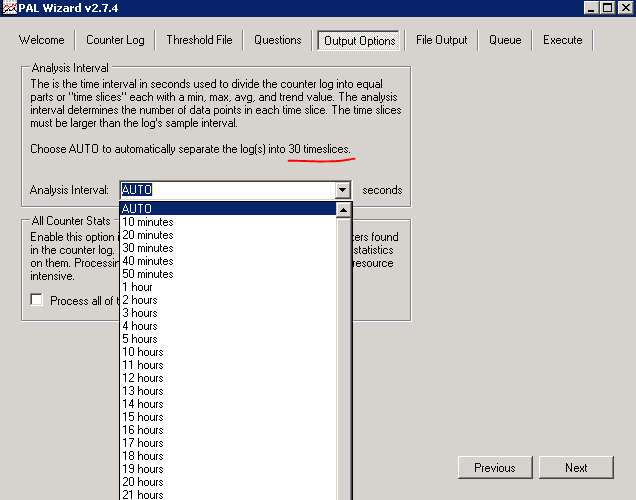This screenshot has height=500, width=636.
Task: Pick the 11 hours option
Action: coord(228,365)
